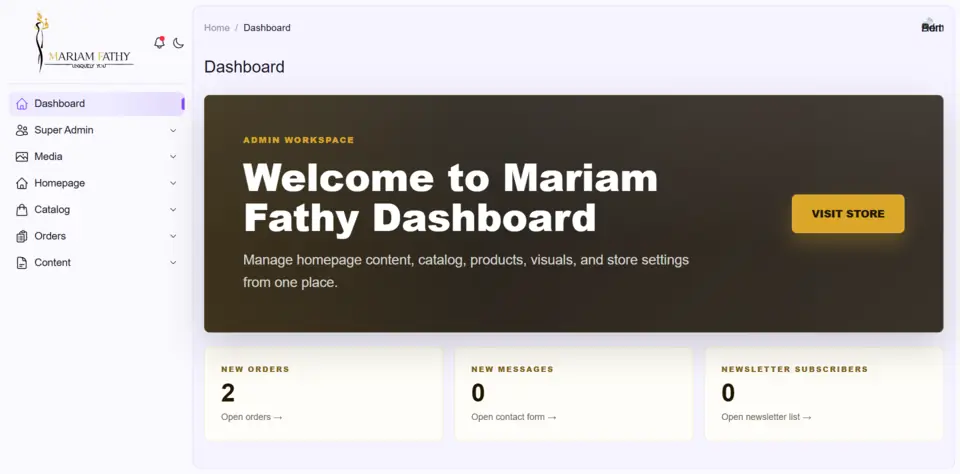Viewport: 960px width, 474px height.
Task: Expand the Orders chevron
Action: (173, 236)
